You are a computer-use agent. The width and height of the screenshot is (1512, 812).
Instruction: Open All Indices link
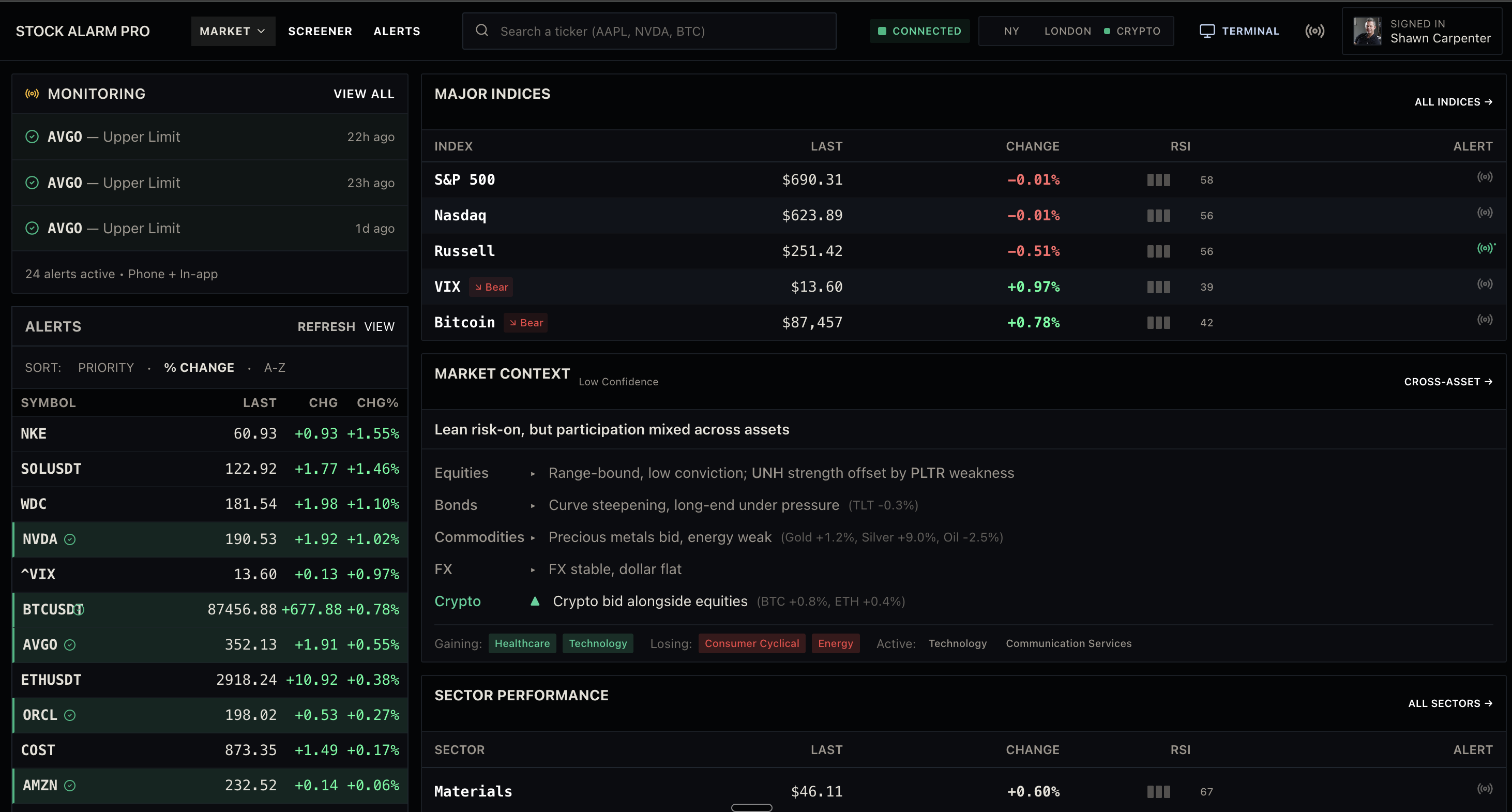1453,102
